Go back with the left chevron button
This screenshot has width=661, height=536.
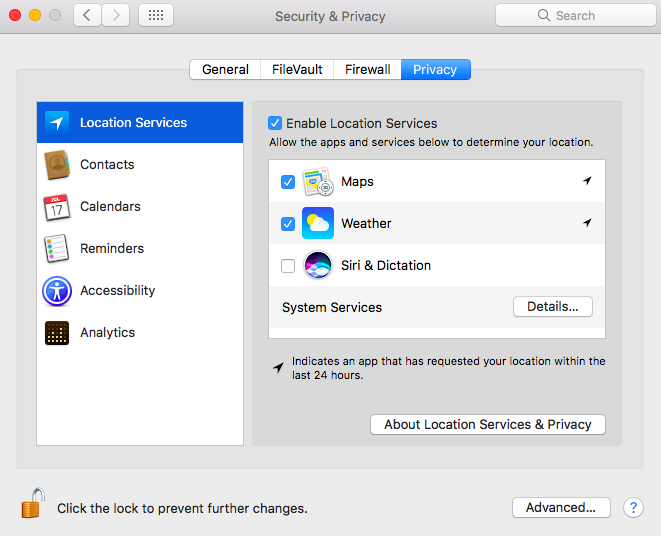pyautogui.click(x=87, y=16)
